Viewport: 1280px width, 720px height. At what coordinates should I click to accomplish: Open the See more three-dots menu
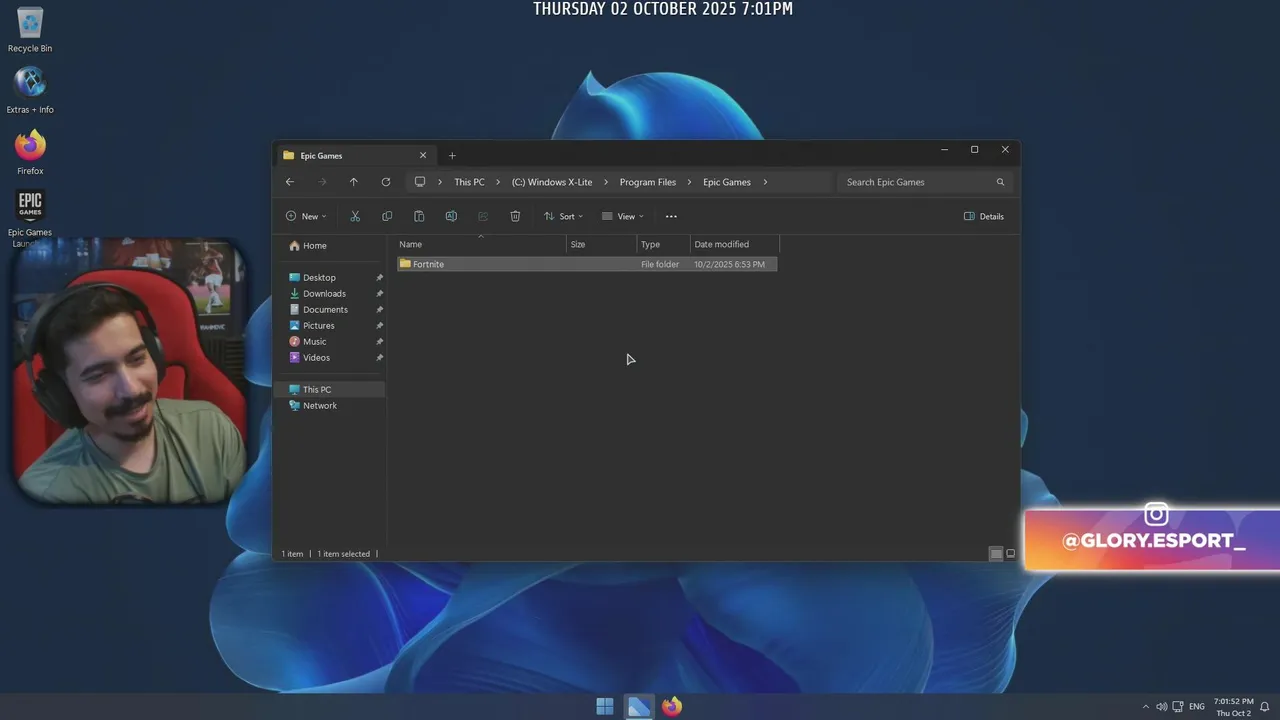click(x=671, y=216)
